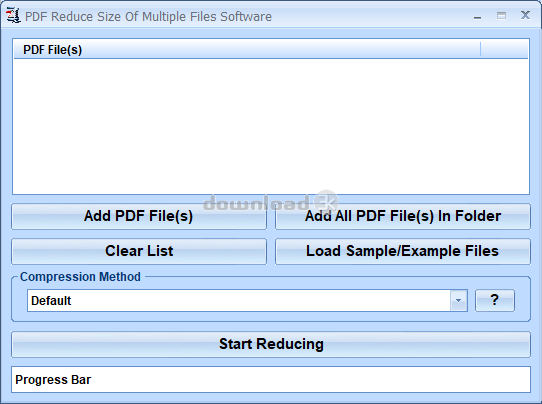Click the application icon in the title bar

(13, 16)
